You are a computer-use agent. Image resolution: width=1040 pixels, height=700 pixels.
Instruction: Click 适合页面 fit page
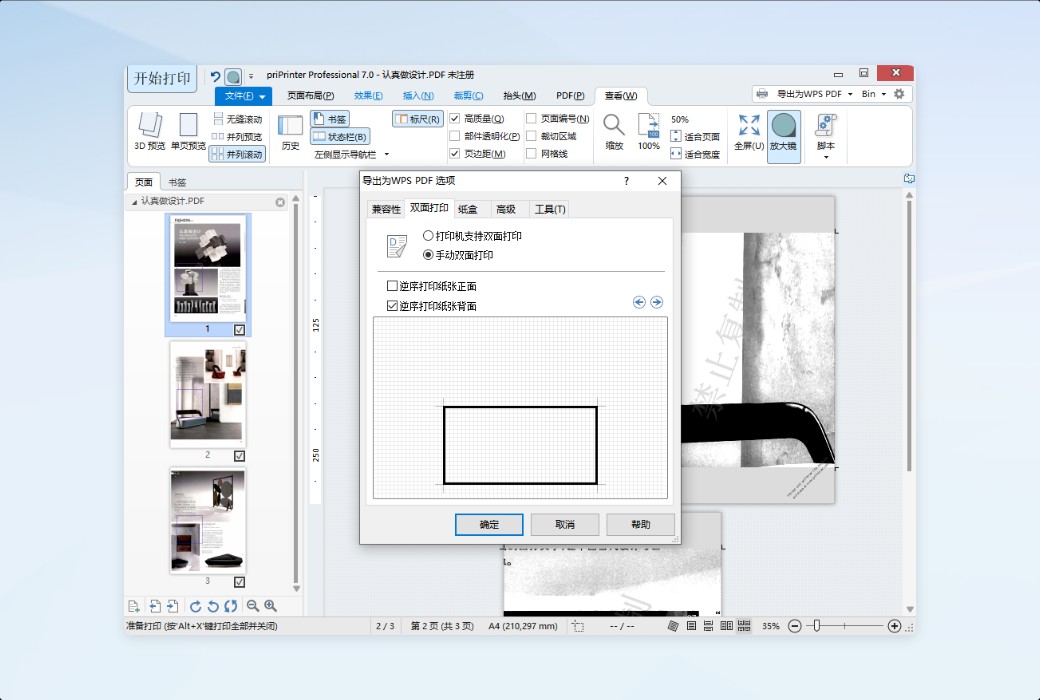tap(695, 137)
